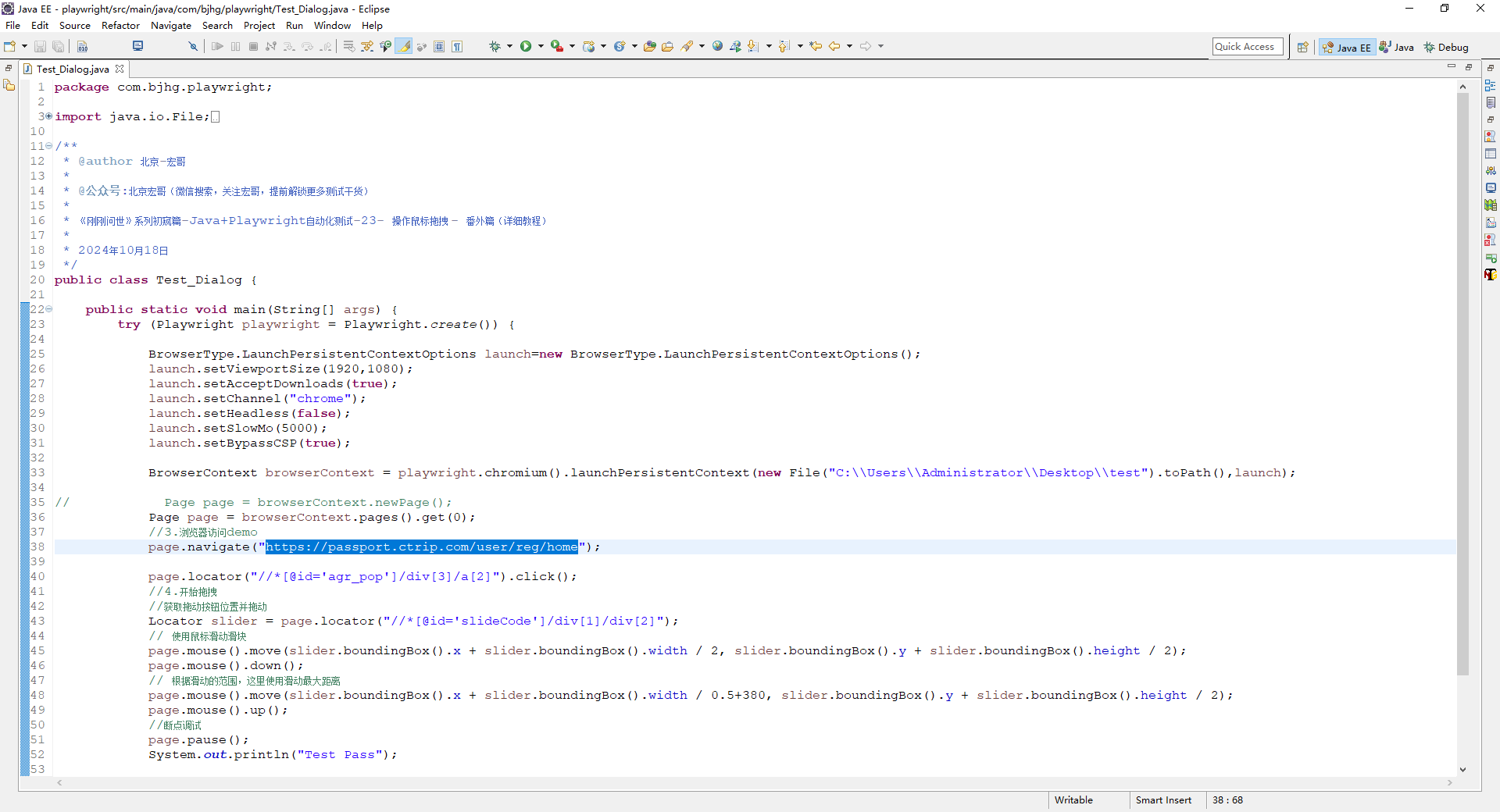The image size is (1500, 812).
Task: Click the Skip All Breakpoints icon
Action: pos(193,47)
